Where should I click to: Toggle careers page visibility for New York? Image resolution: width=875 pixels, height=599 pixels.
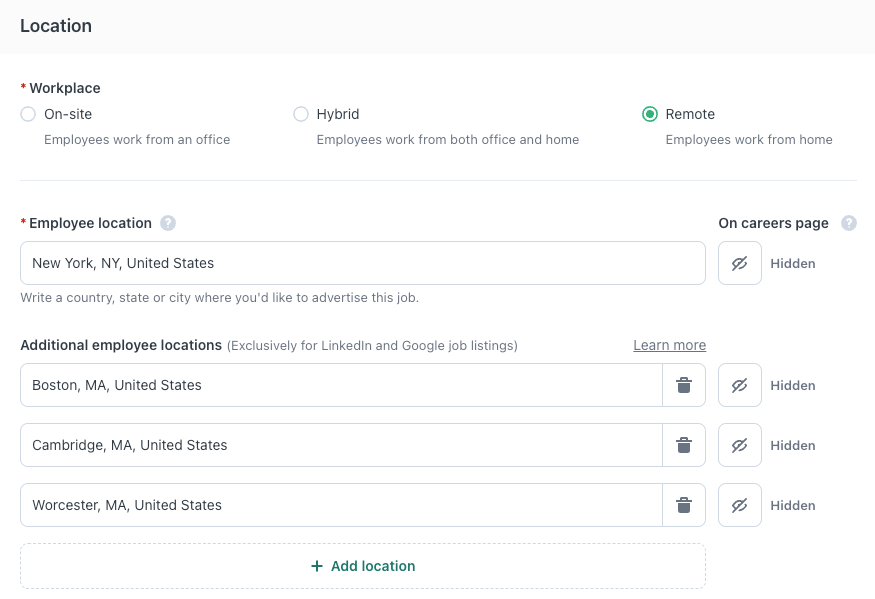coord(740,263)
